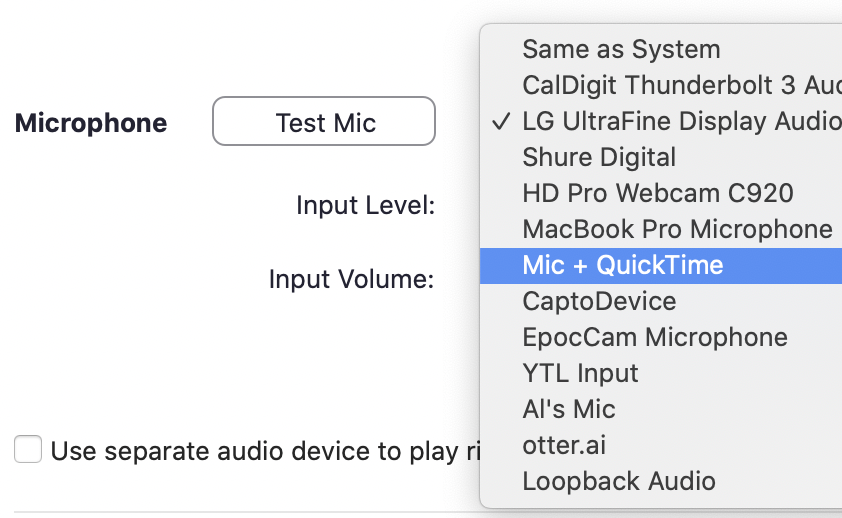Select Al's Mic as microphone
This screenshot has height=518, width=842.
point(568,409)
